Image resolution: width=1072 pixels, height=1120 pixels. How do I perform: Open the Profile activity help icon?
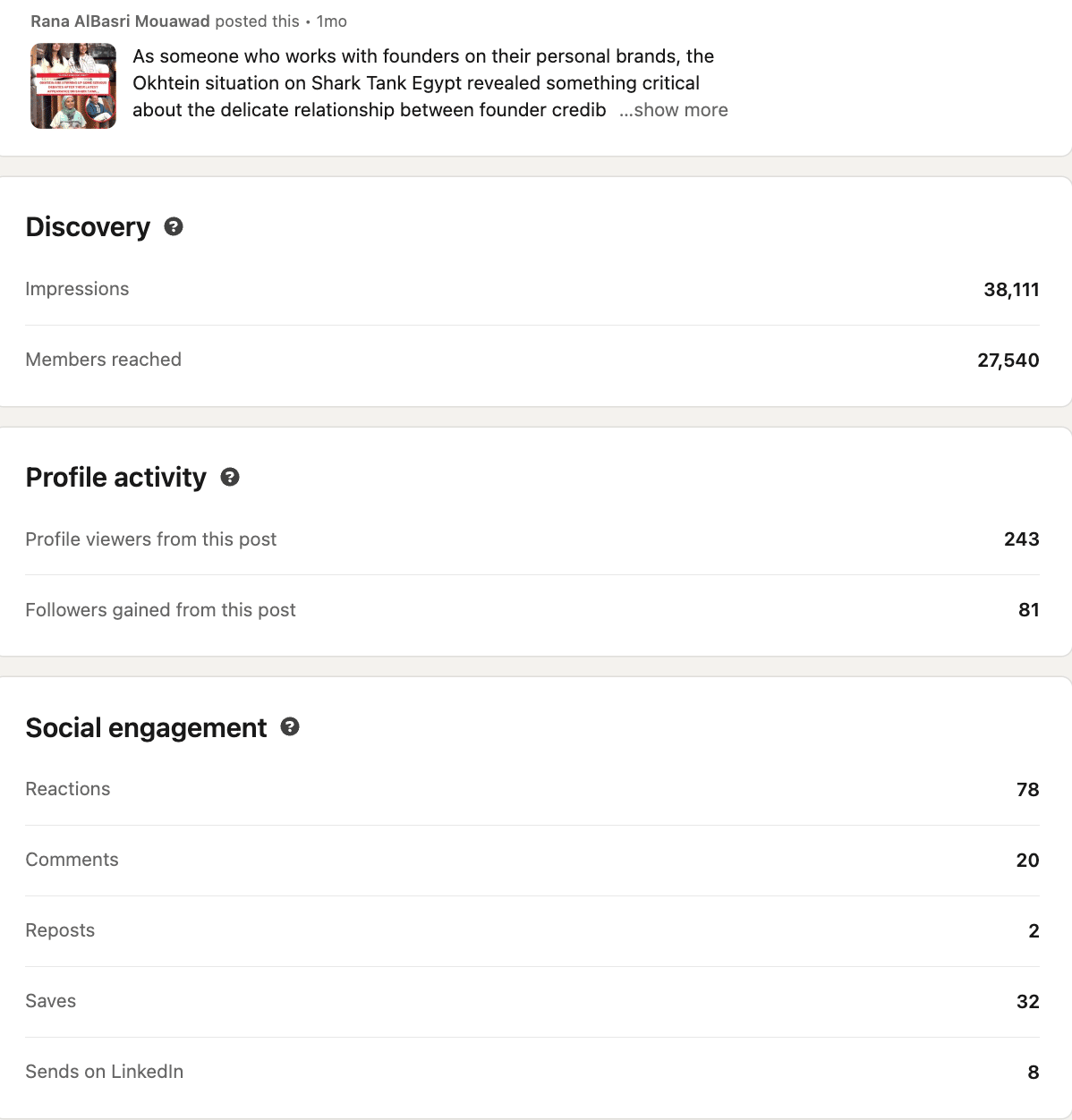click(x=230, y=478)
